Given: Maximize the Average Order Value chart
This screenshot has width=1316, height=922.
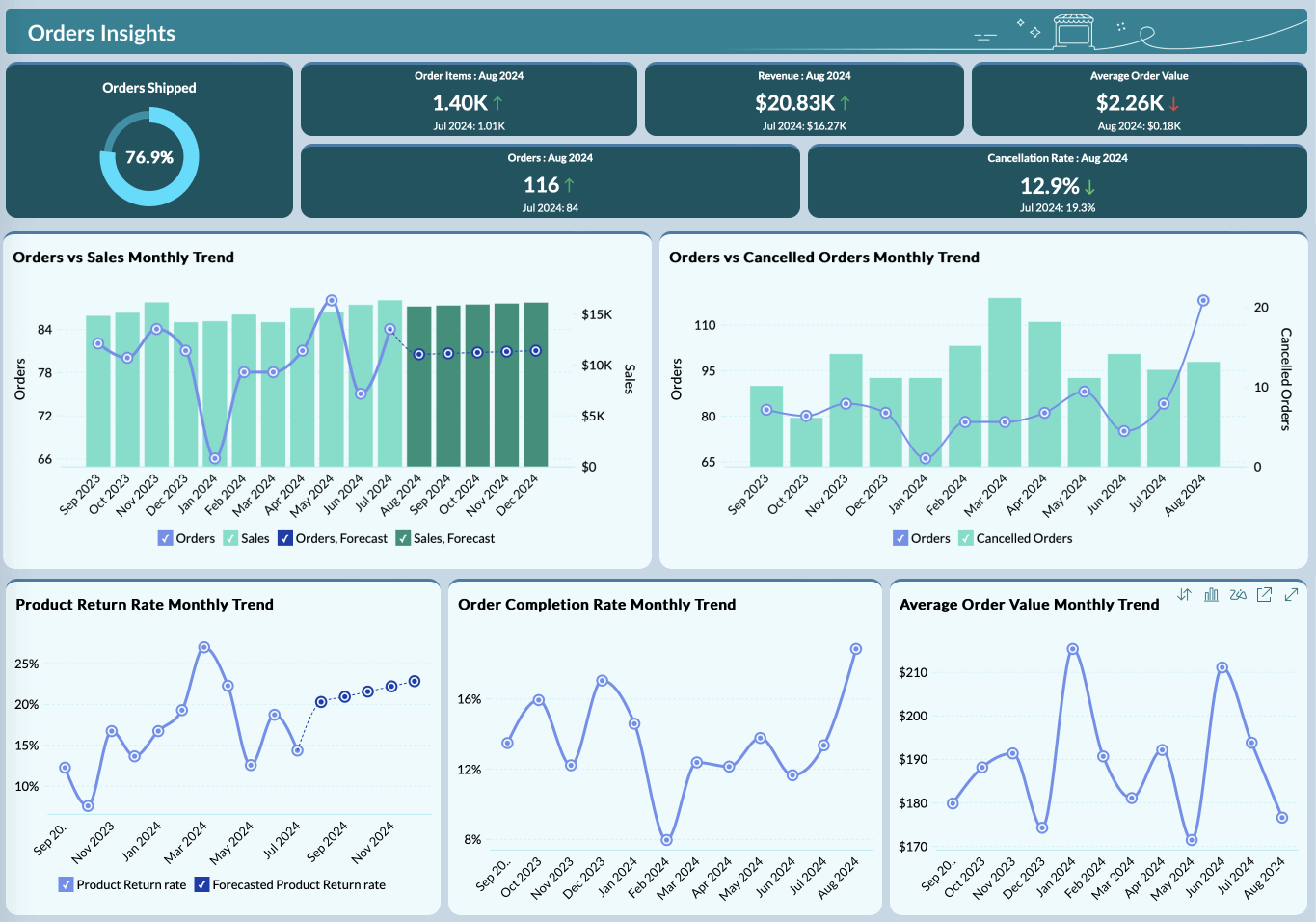Looking at the screenshot, I should point(1291,595).
